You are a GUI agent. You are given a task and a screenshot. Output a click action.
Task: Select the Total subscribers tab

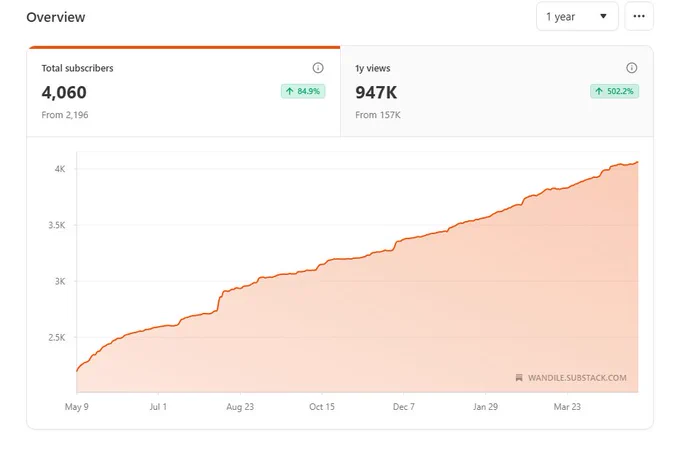[x=184, y=91]
